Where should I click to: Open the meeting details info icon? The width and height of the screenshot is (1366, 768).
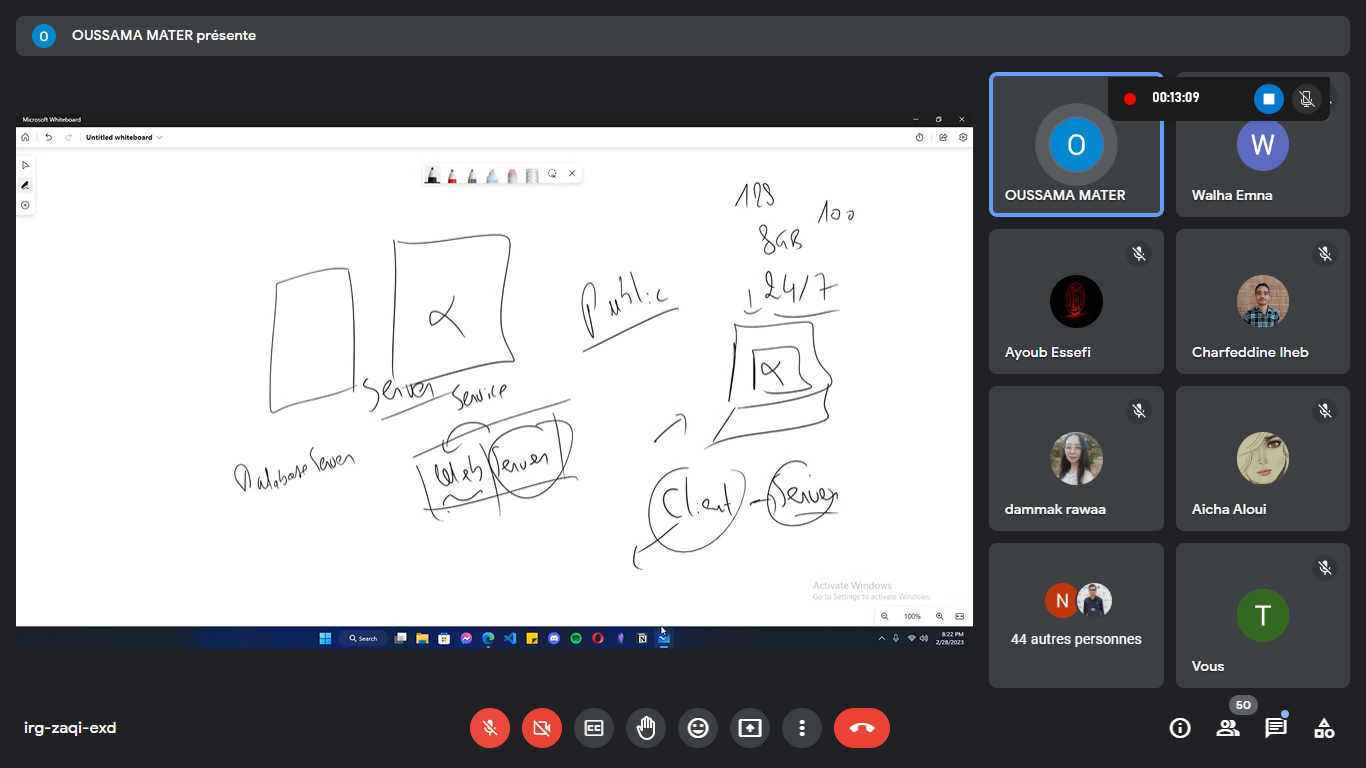pyautogui.click(x=1180, y=728)
